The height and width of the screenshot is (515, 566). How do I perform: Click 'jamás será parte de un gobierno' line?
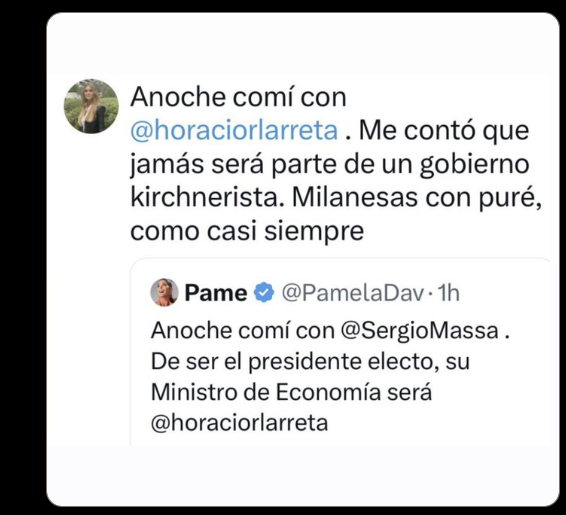click(330, 164)
